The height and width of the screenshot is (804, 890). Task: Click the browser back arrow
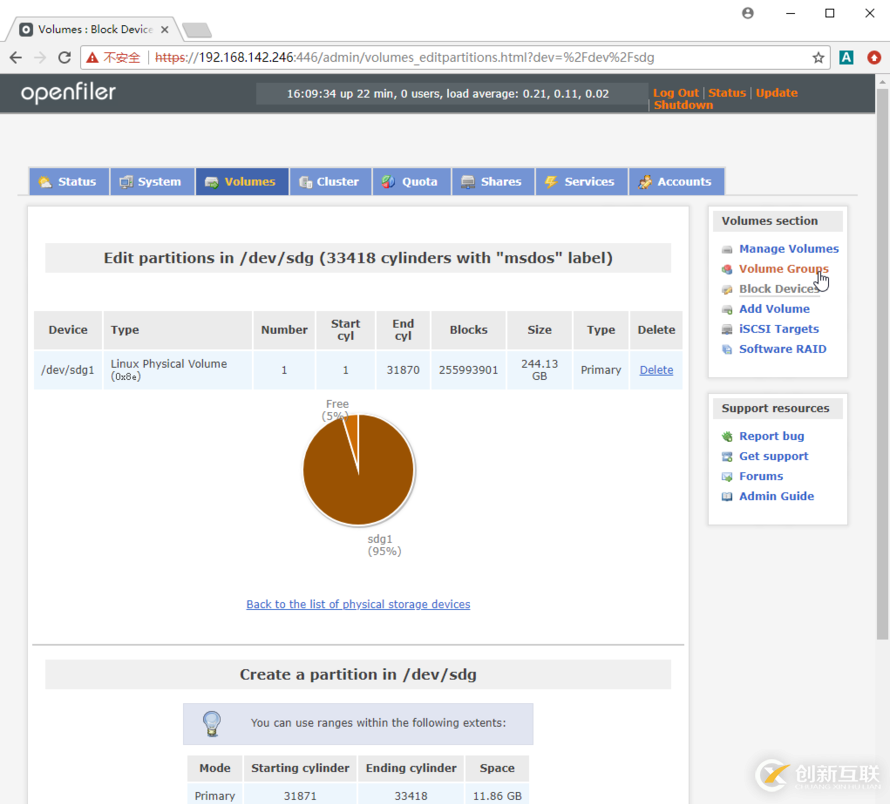click(16, 58)
